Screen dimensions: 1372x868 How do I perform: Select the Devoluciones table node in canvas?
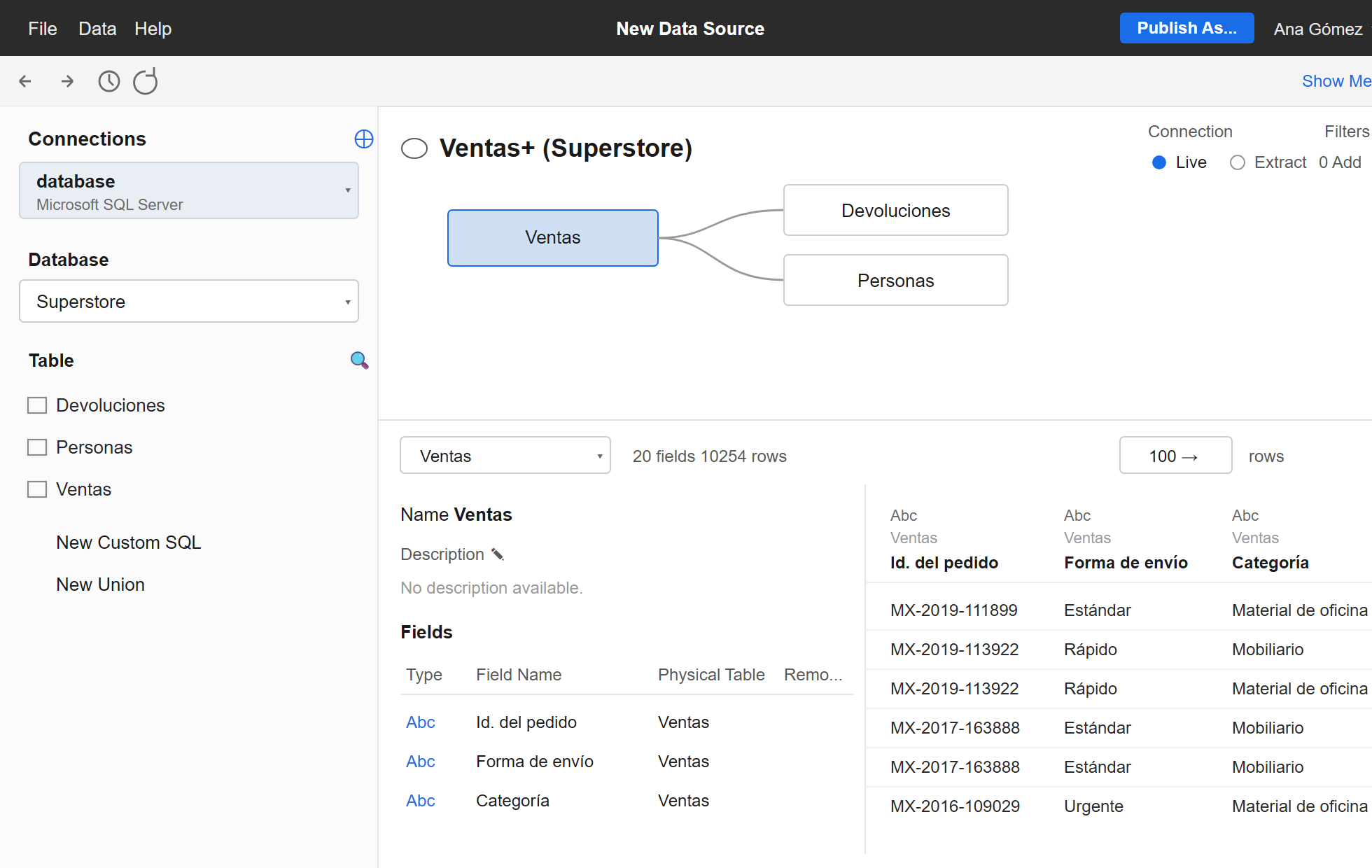[x=896, y=210]
